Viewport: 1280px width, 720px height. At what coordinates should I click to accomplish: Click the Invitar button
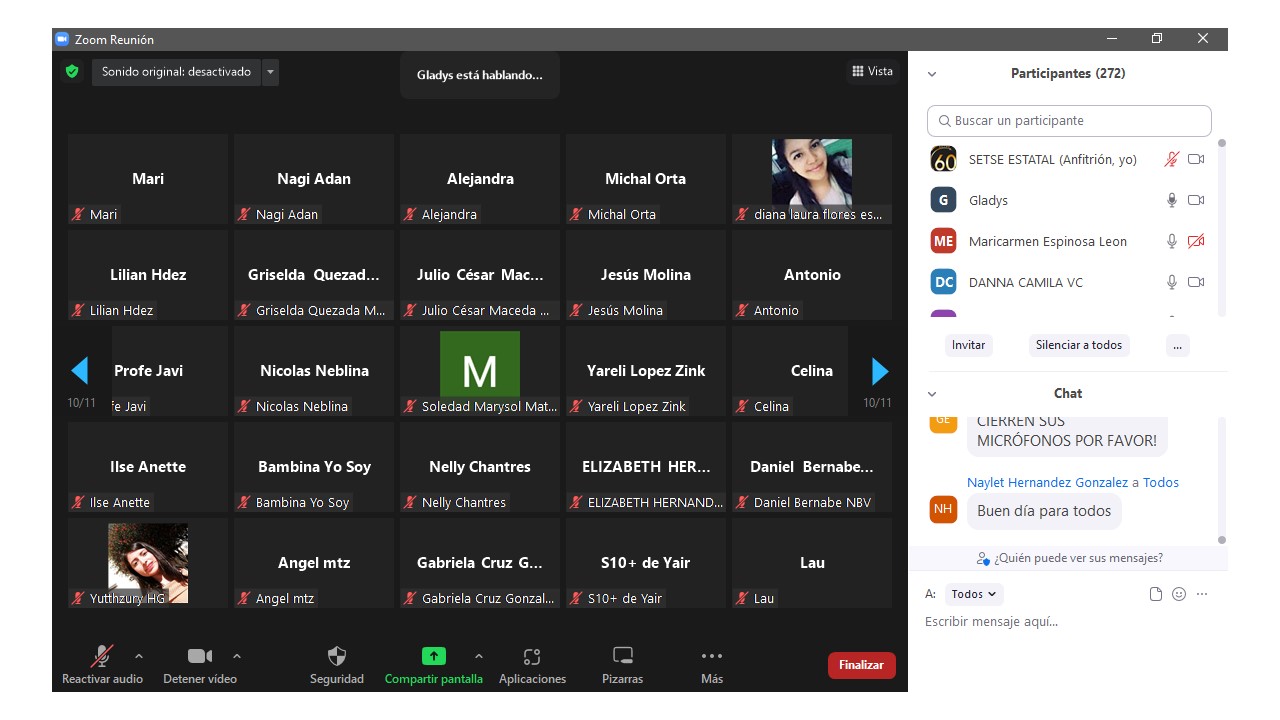click(968, 345)
